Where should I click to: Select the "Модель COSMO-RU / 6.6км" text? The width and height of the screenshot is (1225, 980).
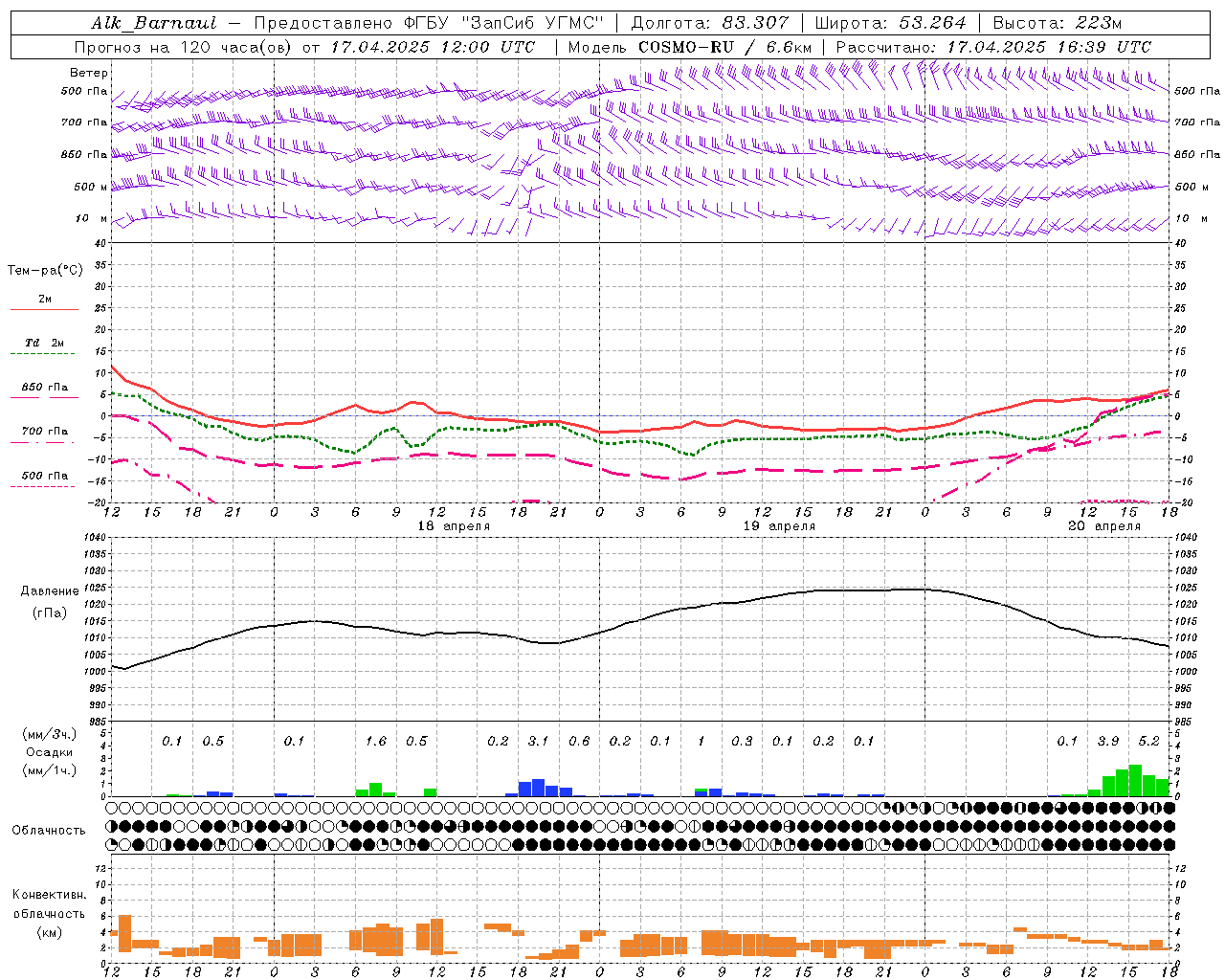pyautogui.click(x=690, y=47)
